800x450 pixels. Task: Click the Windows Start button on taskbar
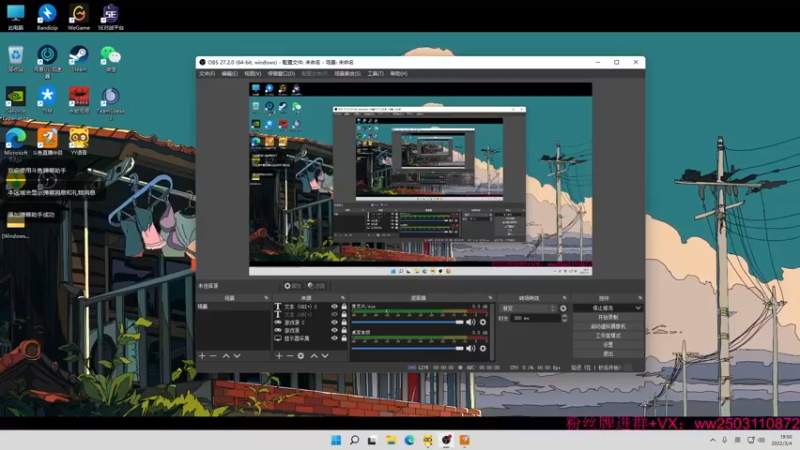coord(336,440)
